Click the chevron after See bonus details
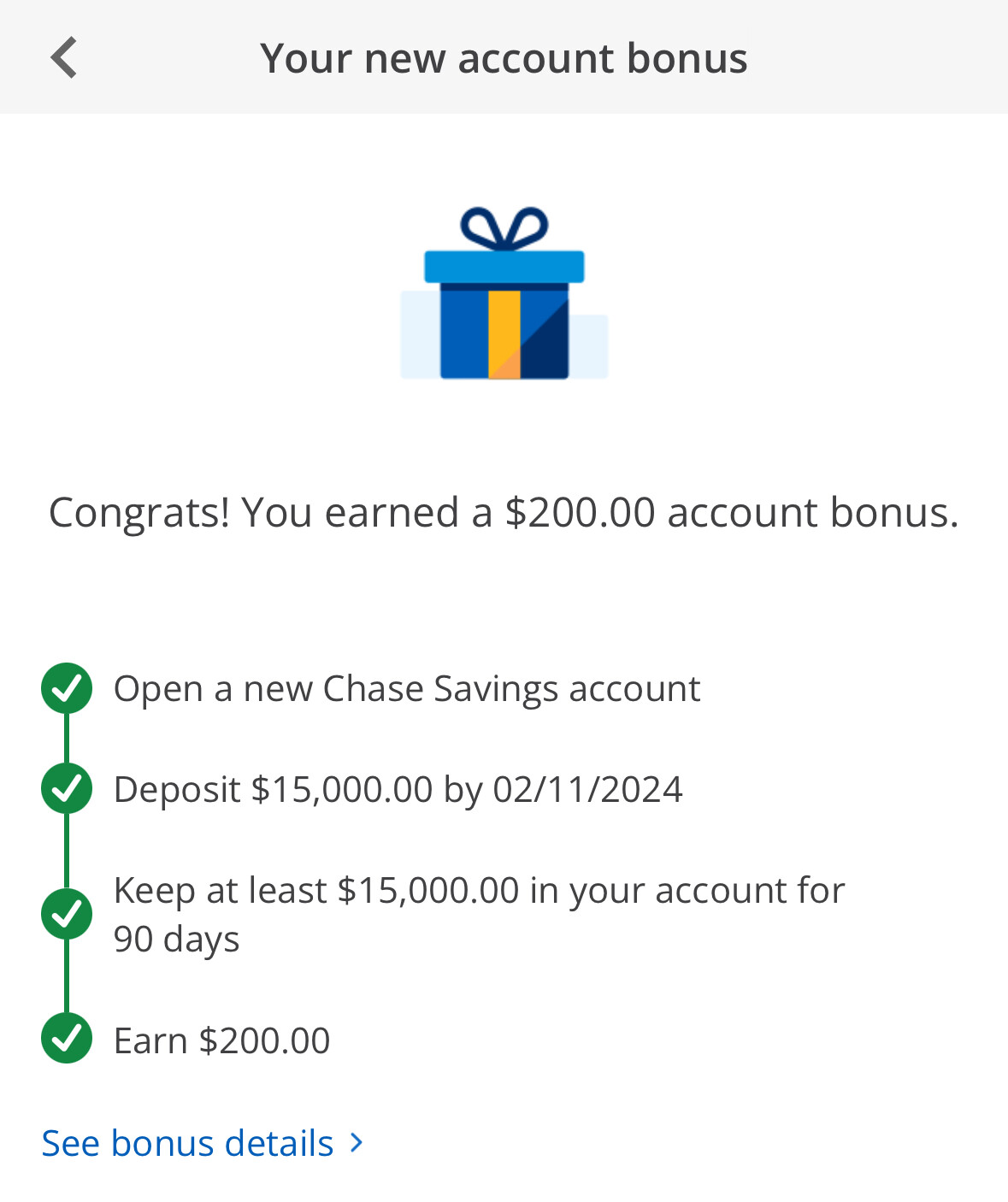Viewport: 1008px width, 1202px height. 357,1142
